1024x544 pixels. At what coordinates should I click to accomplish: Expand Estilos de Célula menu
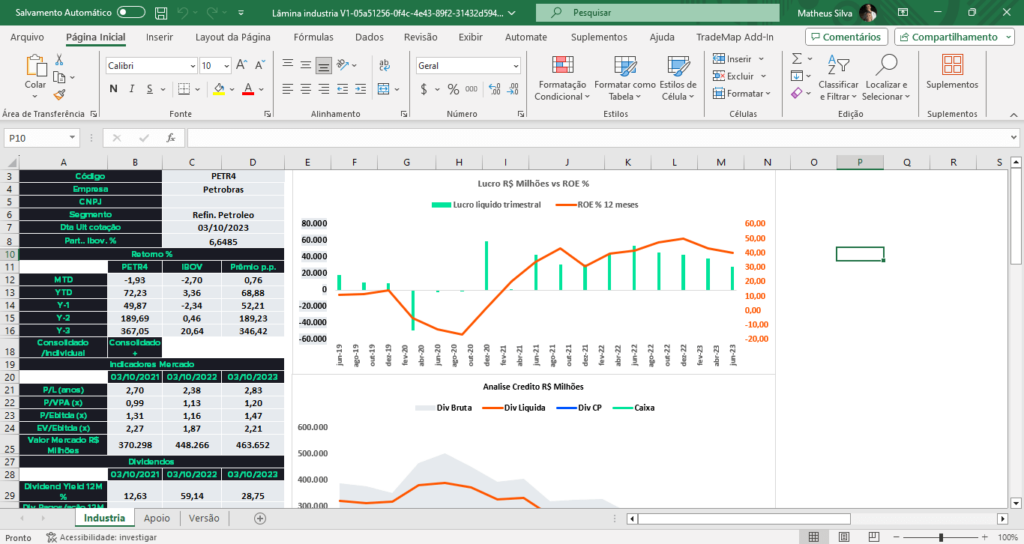[x=678, y=78]
